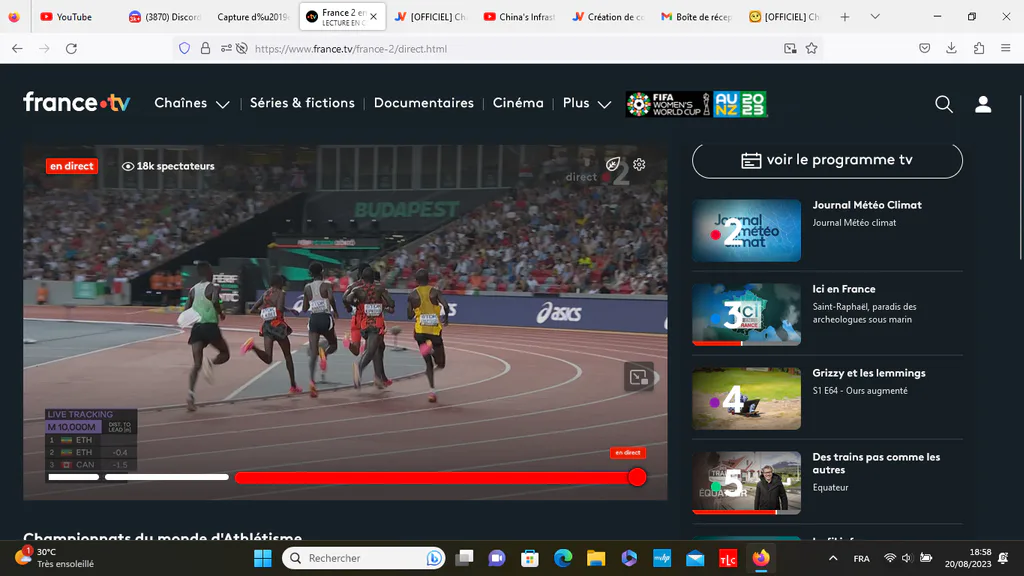Image resolution: width=1024 pixels, height=576 pixels.
Task: Click the calendar icon in programme tv button
Action: (751, 160)
